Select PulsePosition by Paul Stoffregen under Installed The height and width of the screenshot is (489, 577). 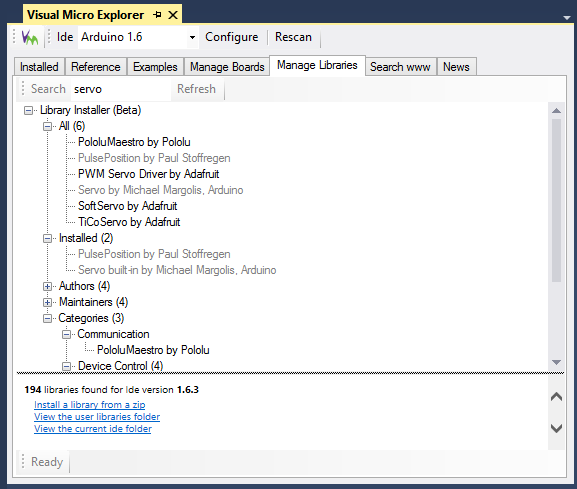click(154, 254)
